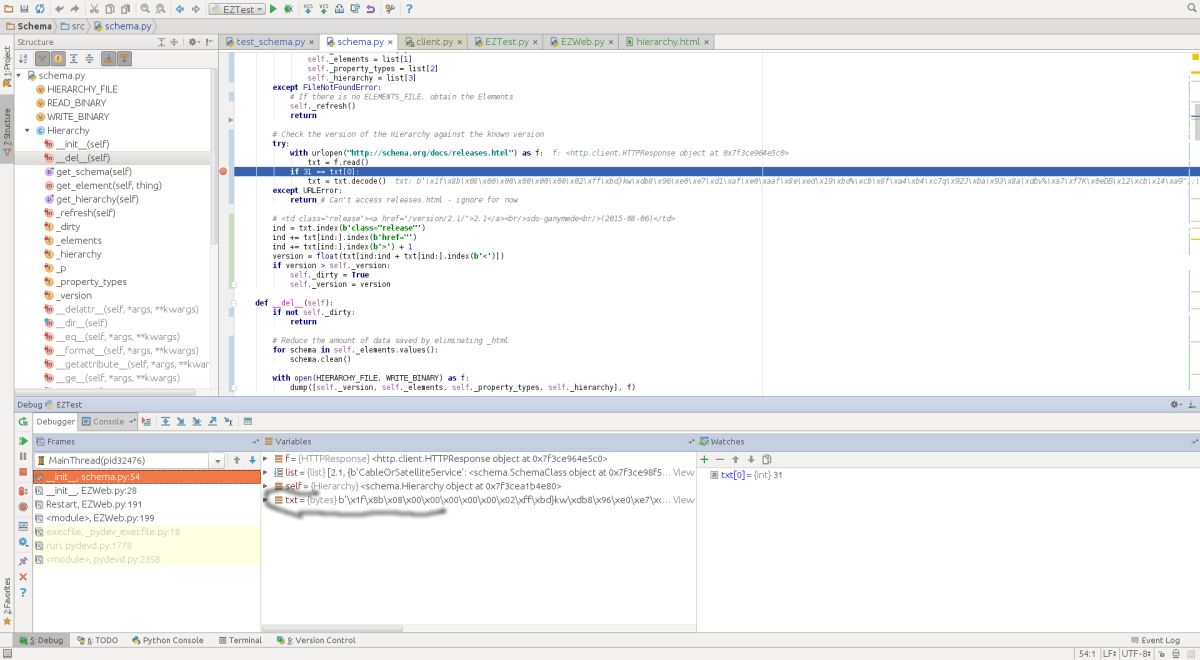
Task: Start debugging with the bug icon
Action: pyautogui.click(x=288, y=8)
